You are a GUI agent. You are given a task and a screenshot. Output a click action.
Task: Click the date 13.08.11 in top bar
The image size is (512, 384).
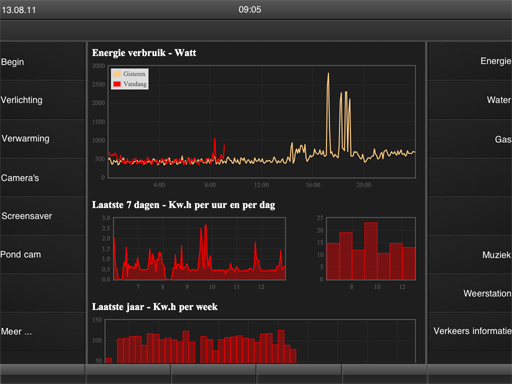click(19, 10)
